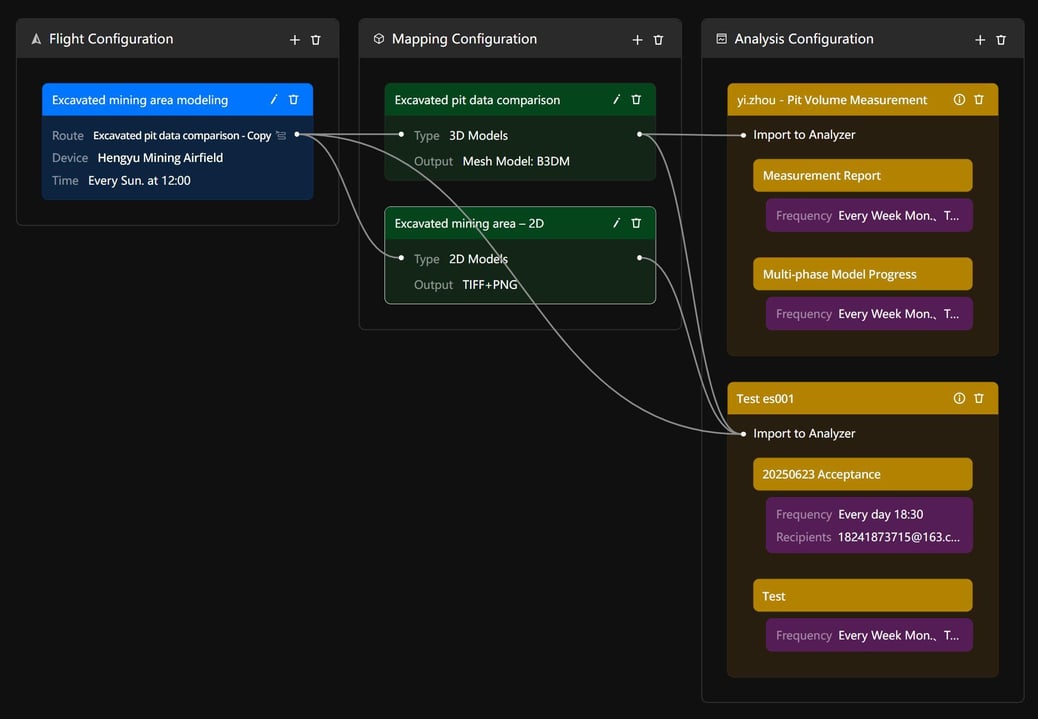1038x719 pixels.
Task: Click the Analysis Configuration trash icon
Action: click(1001, 40)
